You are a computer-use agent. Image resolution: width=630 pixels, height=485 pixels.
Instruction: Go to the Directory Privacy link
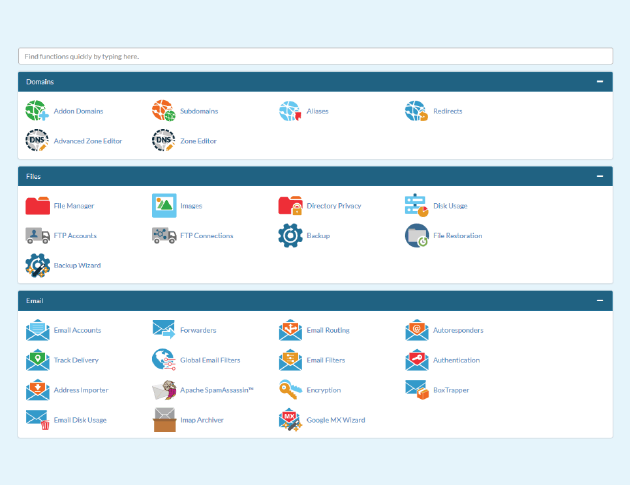click(x=334, y=206)
